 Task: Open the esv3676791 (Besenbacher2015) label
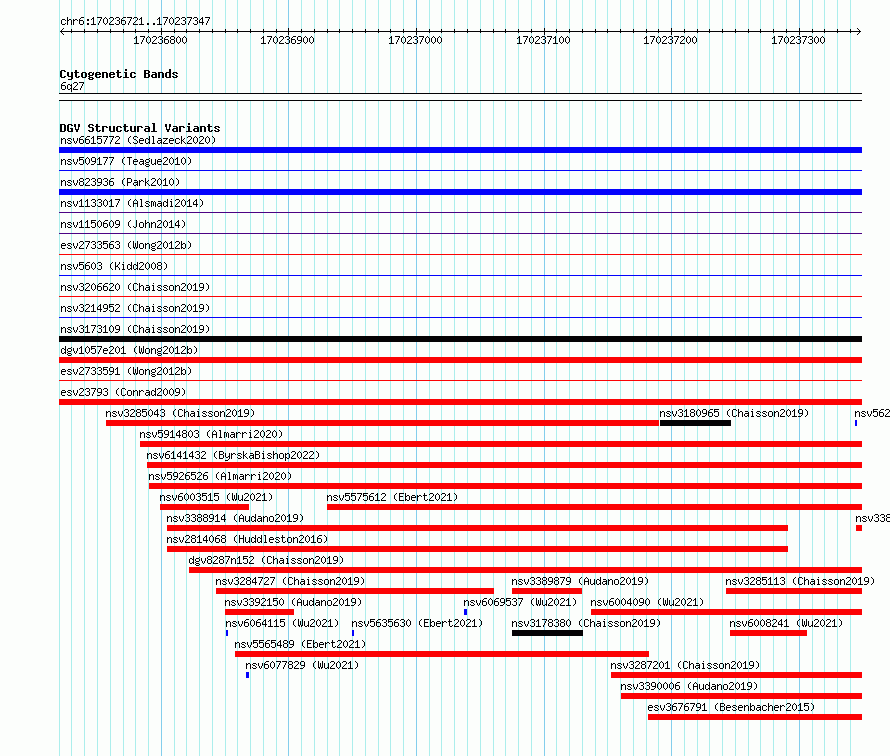[731, 707]
